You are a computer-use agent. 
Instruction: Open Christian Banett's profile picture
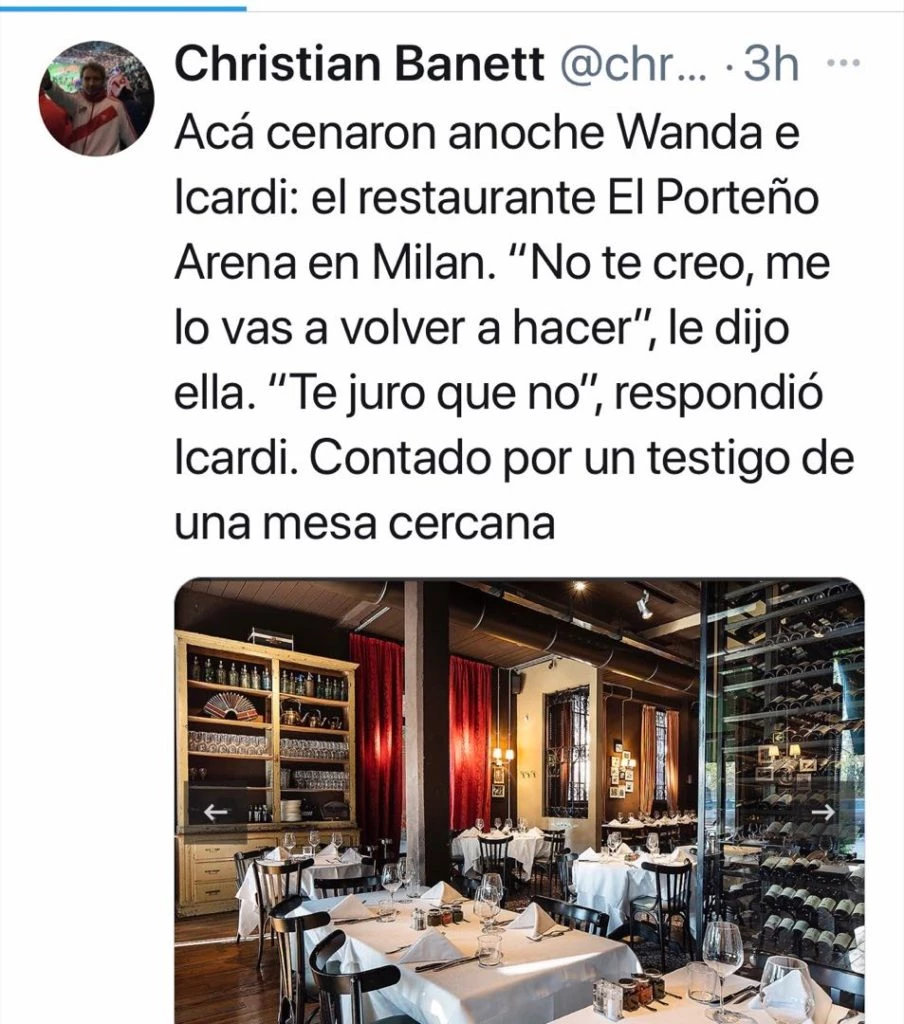97,98
